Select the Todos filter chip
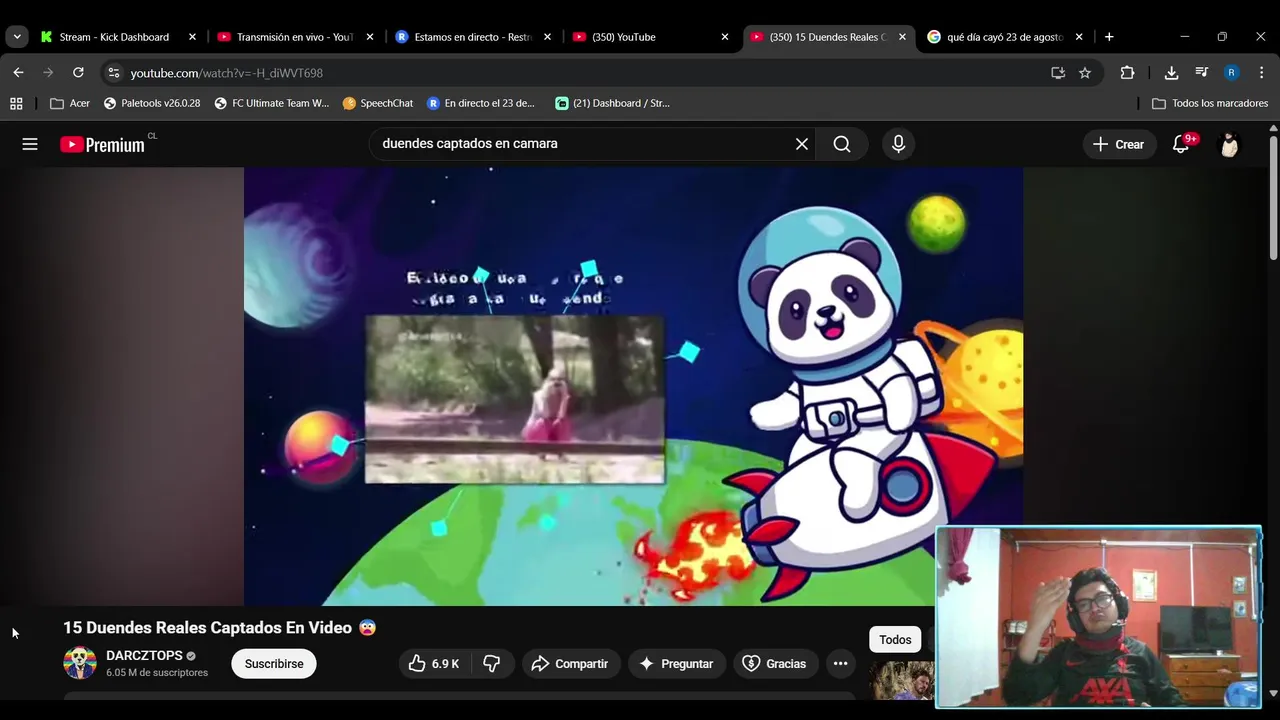This screenshot has width=1280, height=720. coord(895,640)
